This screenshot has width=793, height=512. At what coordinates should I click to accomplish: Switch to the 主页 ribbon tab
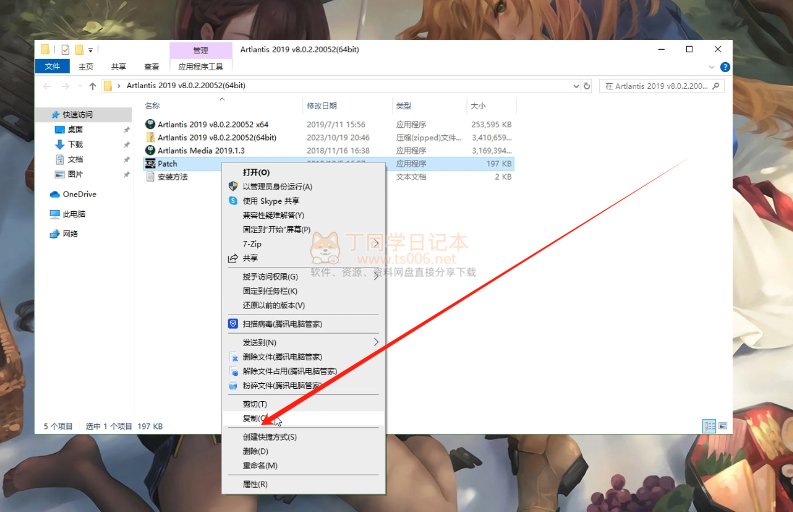coord(85,66)
